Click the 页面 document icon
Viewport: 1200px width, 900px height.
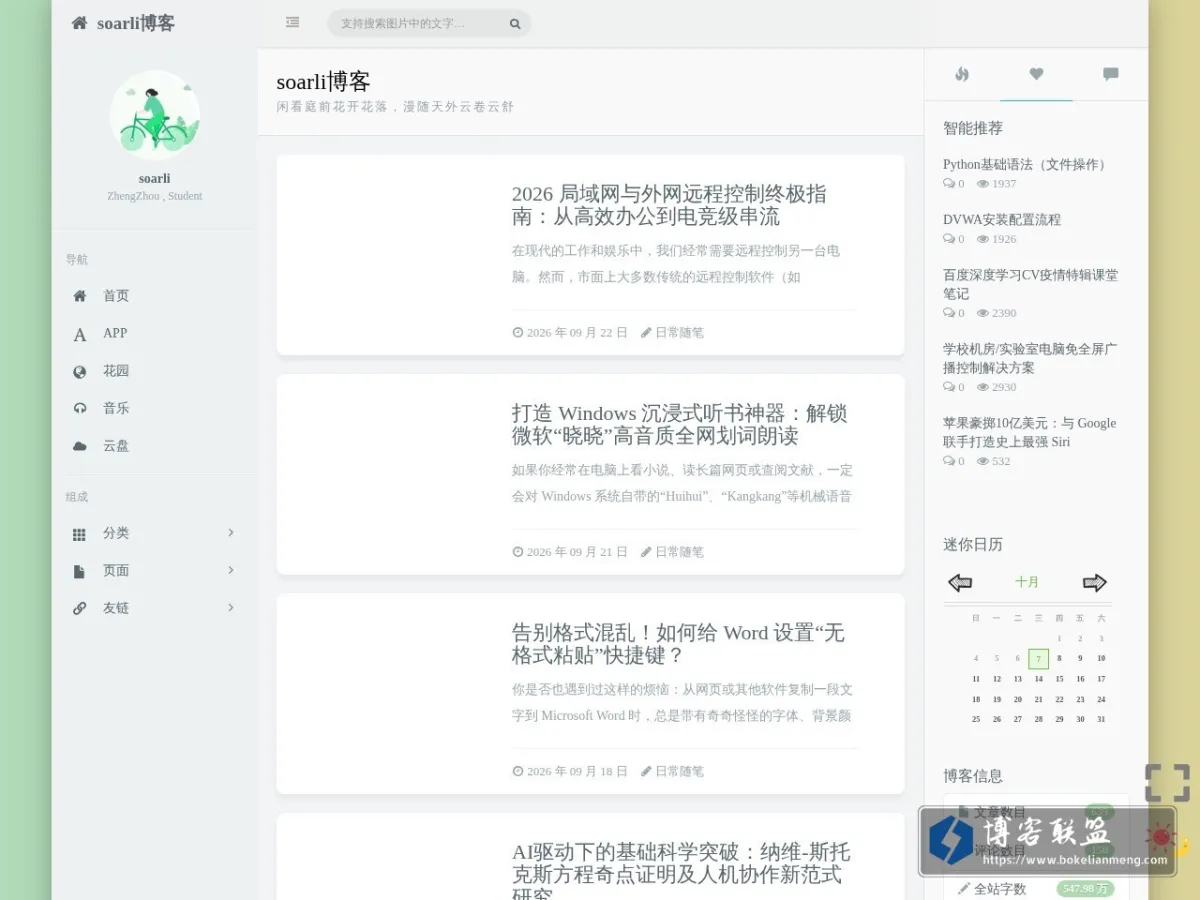(x=80, y=571)
